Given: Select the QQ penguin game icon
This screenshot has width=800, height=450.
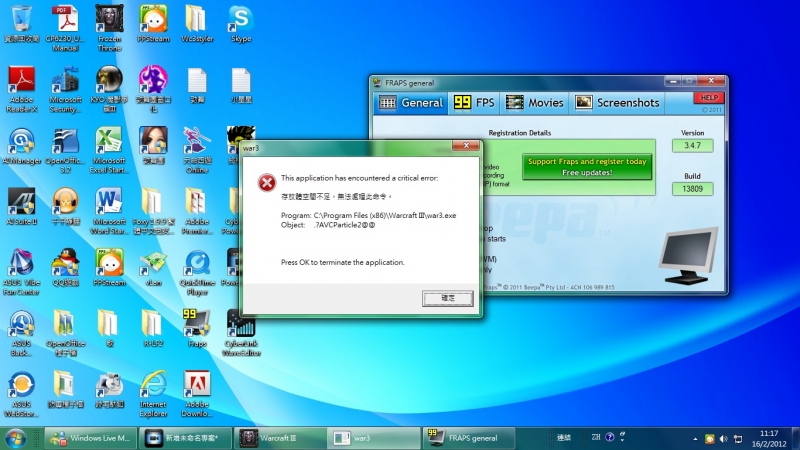Looking at the screenshot, I should [65, 267].
